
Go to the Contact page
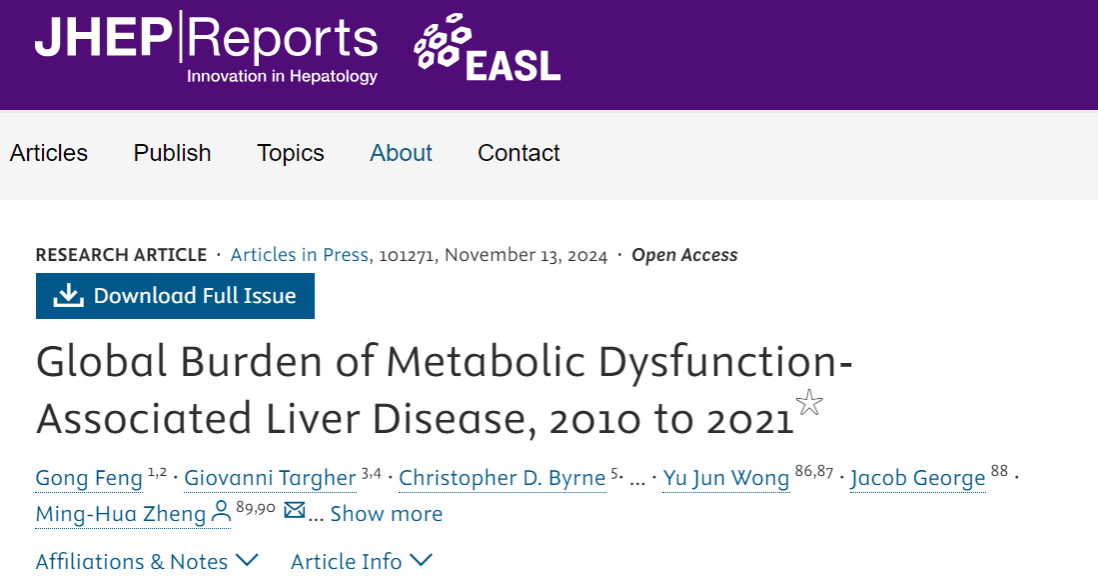coord(519,153)
